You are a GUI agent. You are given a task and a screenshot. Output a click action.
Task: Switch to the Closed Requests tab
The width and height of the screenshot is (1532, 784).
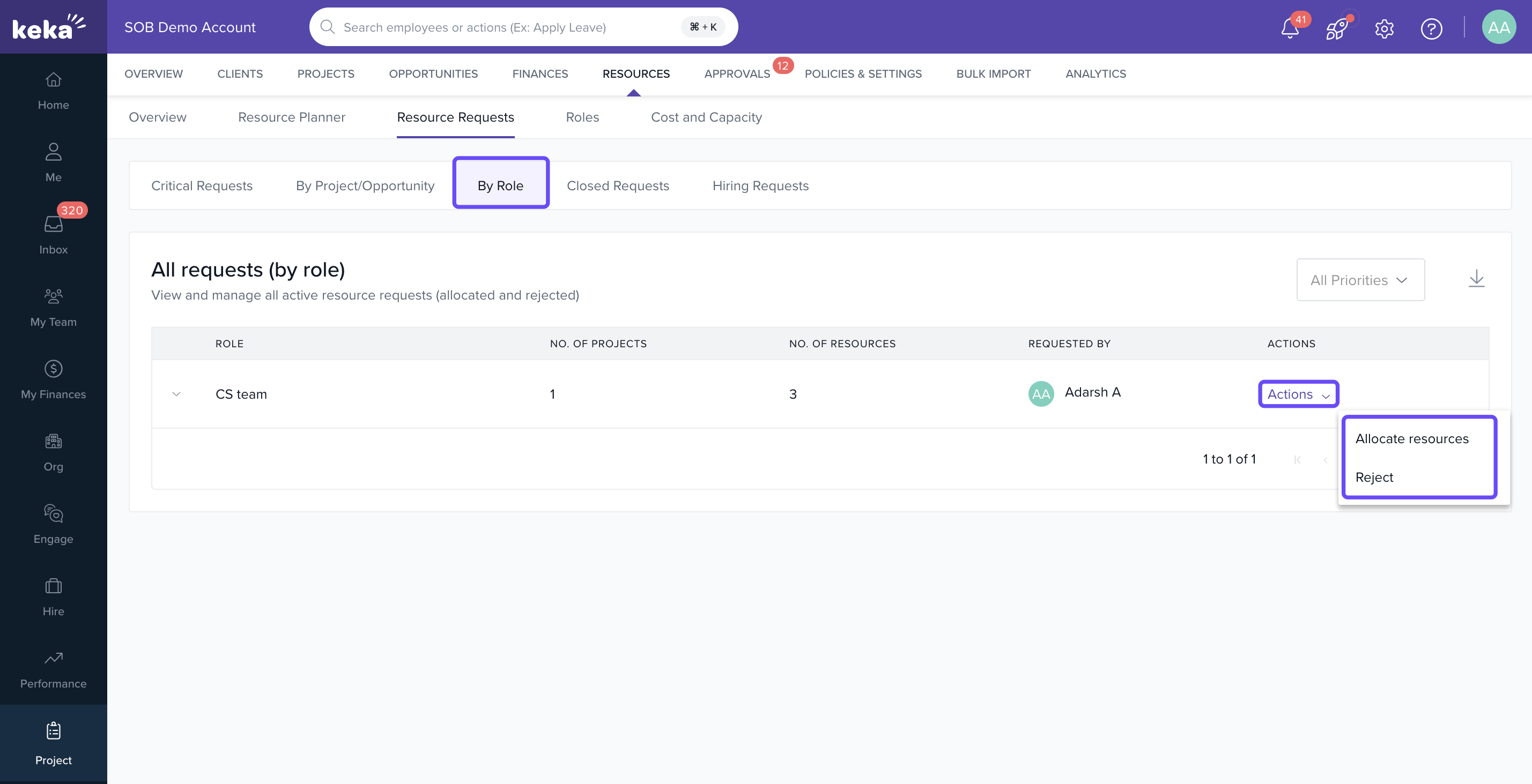(x=617, y=185)
